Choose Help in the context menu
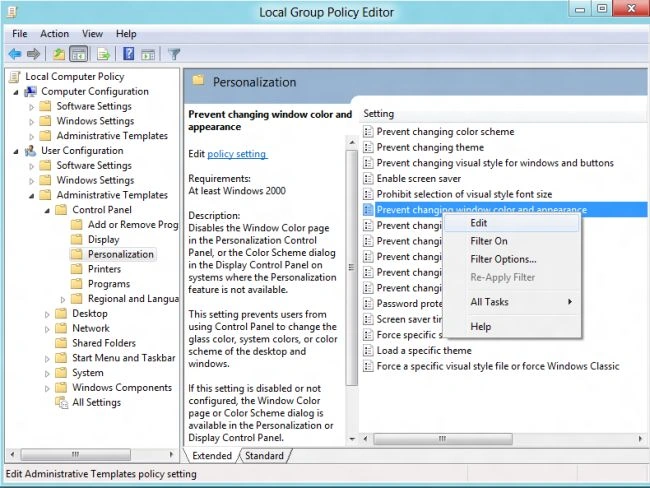Viewport: 650px width, 488px height. pyautogui.click(x=512, y=327)
